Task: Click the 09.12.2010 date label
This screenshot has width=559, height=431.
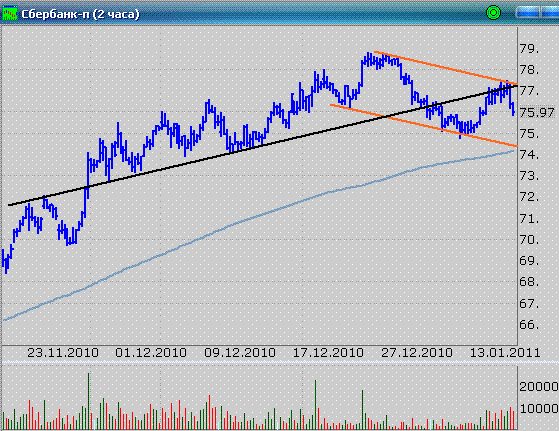Action: 240,353
